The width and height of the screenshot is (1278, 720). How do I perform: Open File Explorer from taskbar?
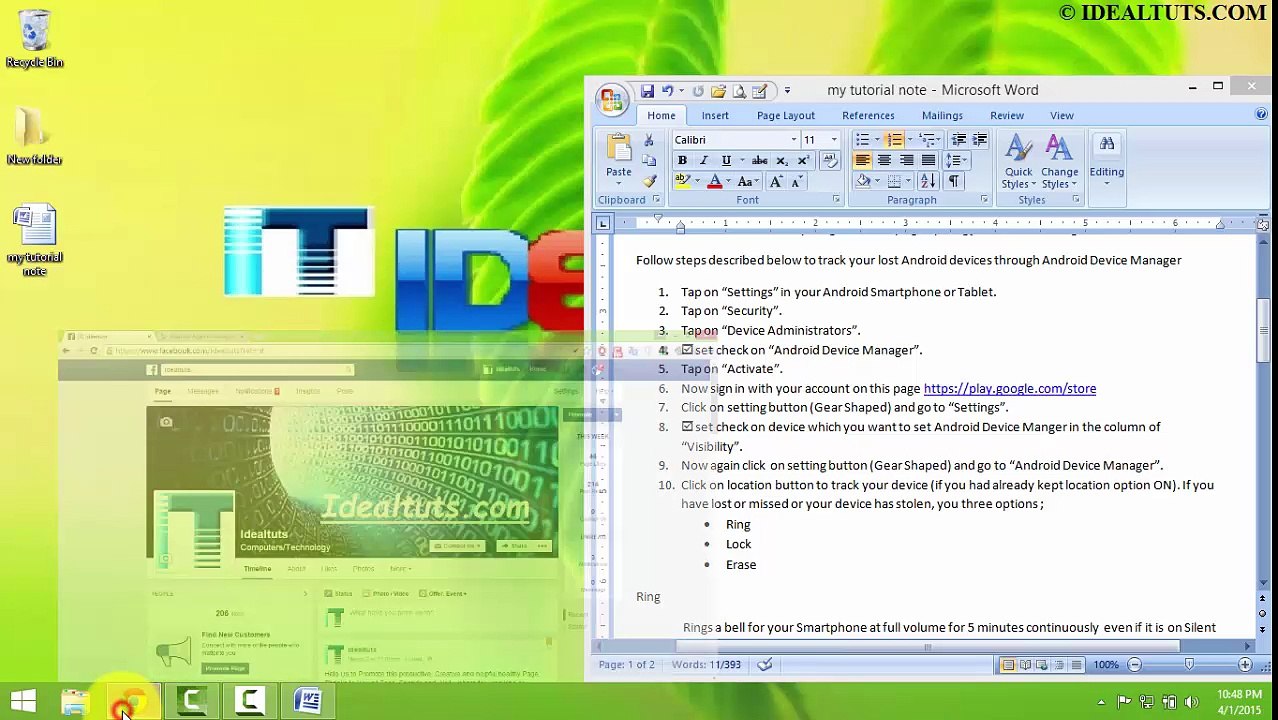(x=75, y=702)
